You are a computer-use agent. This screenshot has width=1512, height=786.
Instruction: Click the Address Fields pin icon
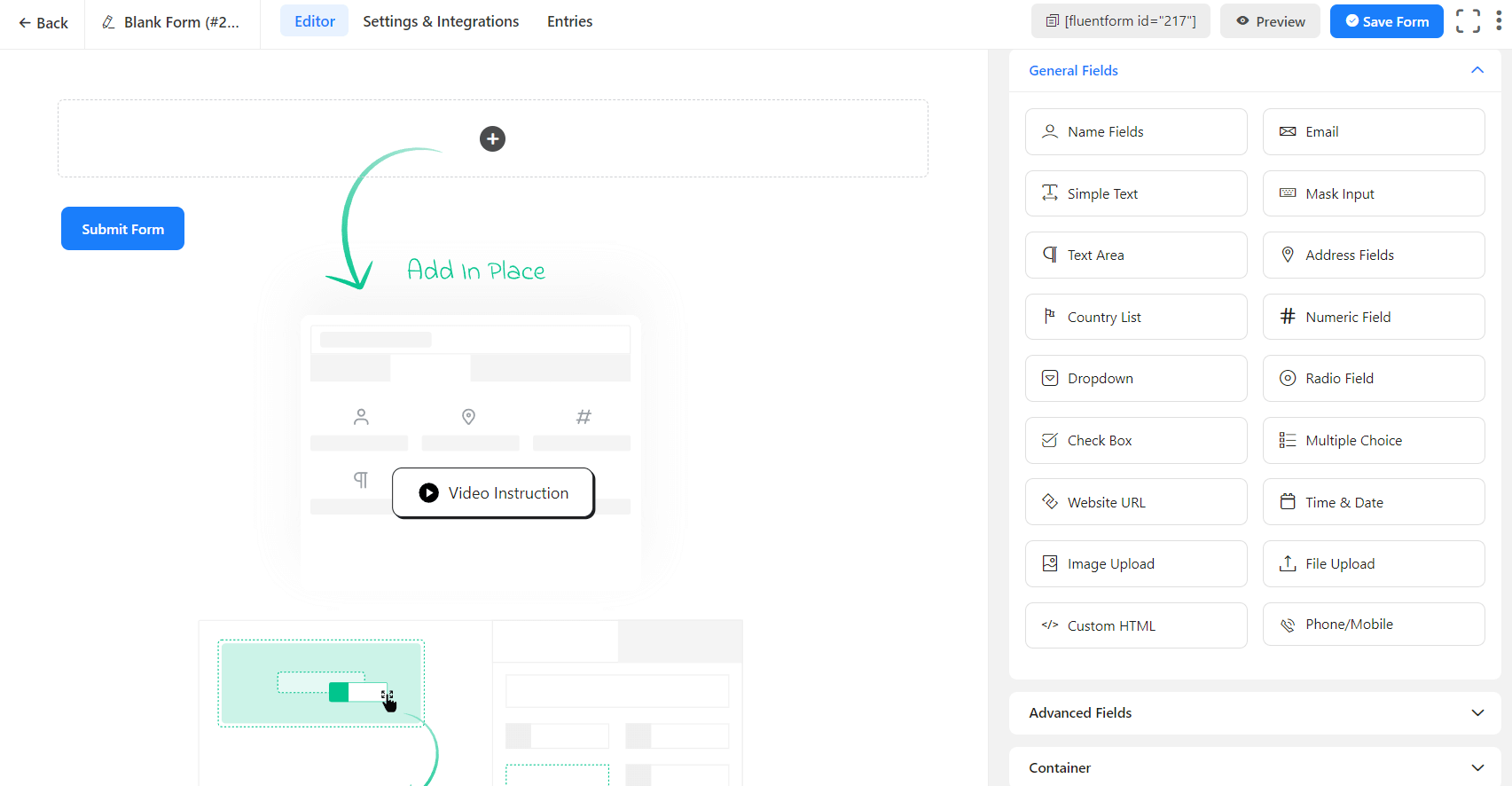click(1288, 255)
